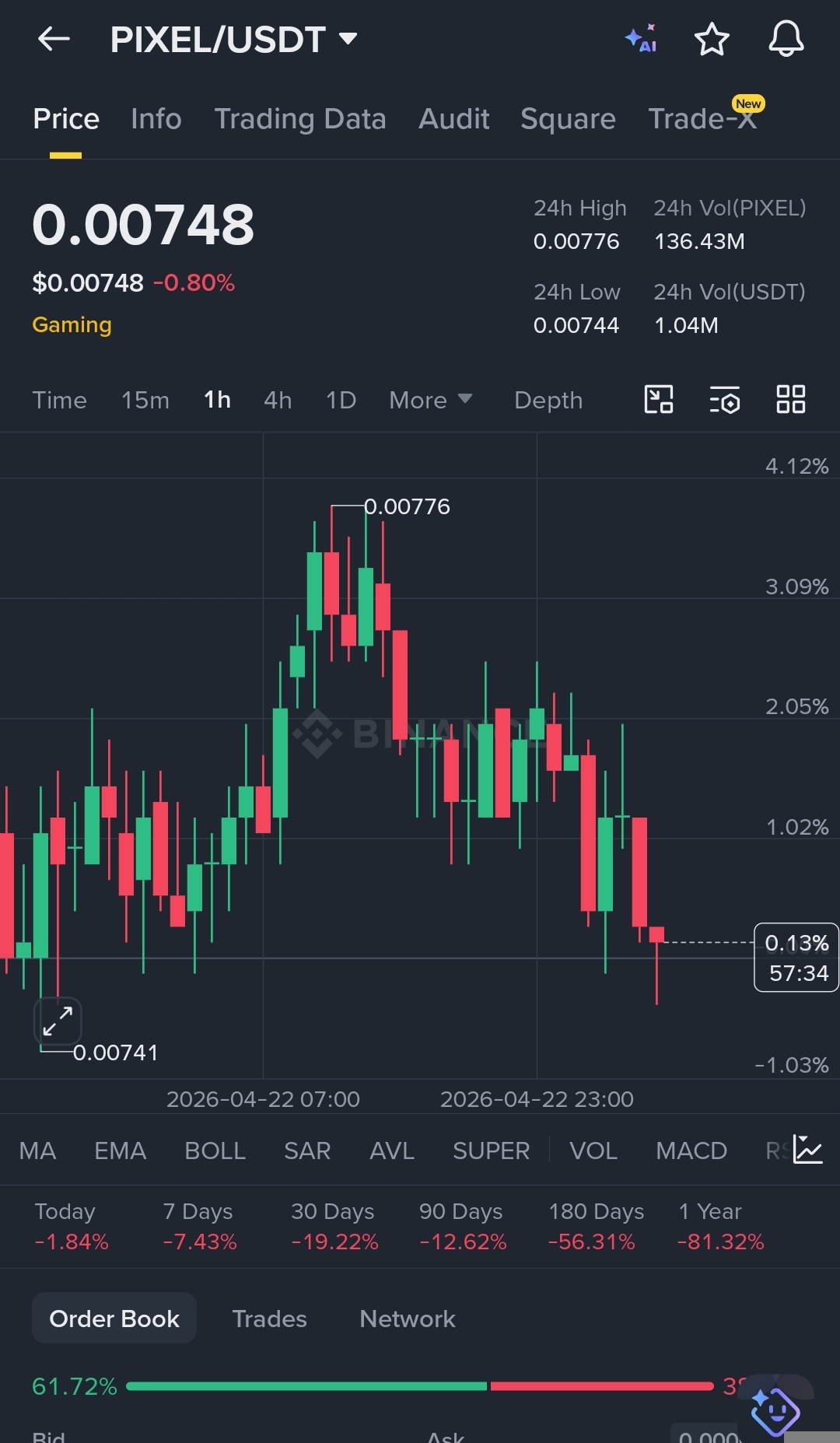The image size is (840, 1443).
Task: Open the PIXEL/USDT pair selector dropdown
Action: click(x=233, y=39)
